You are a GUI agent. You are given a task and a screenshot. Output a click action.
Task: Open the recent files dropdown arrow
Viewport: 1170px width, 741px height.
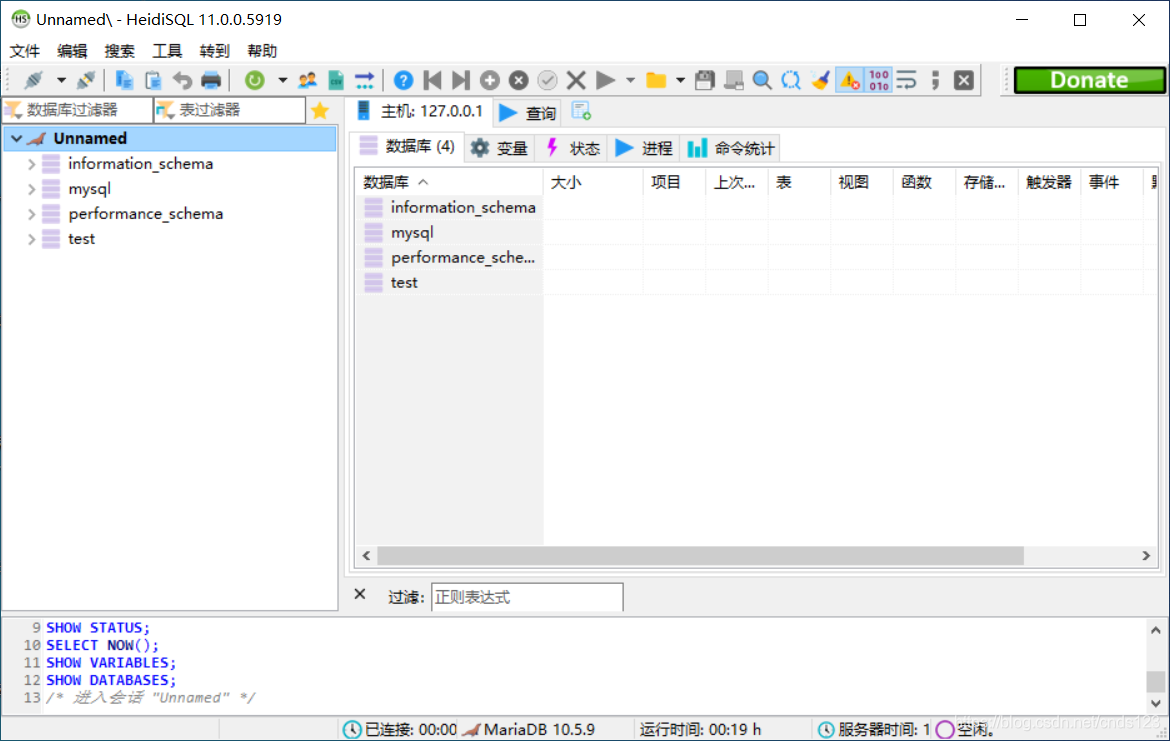click(x=681, y=80)
